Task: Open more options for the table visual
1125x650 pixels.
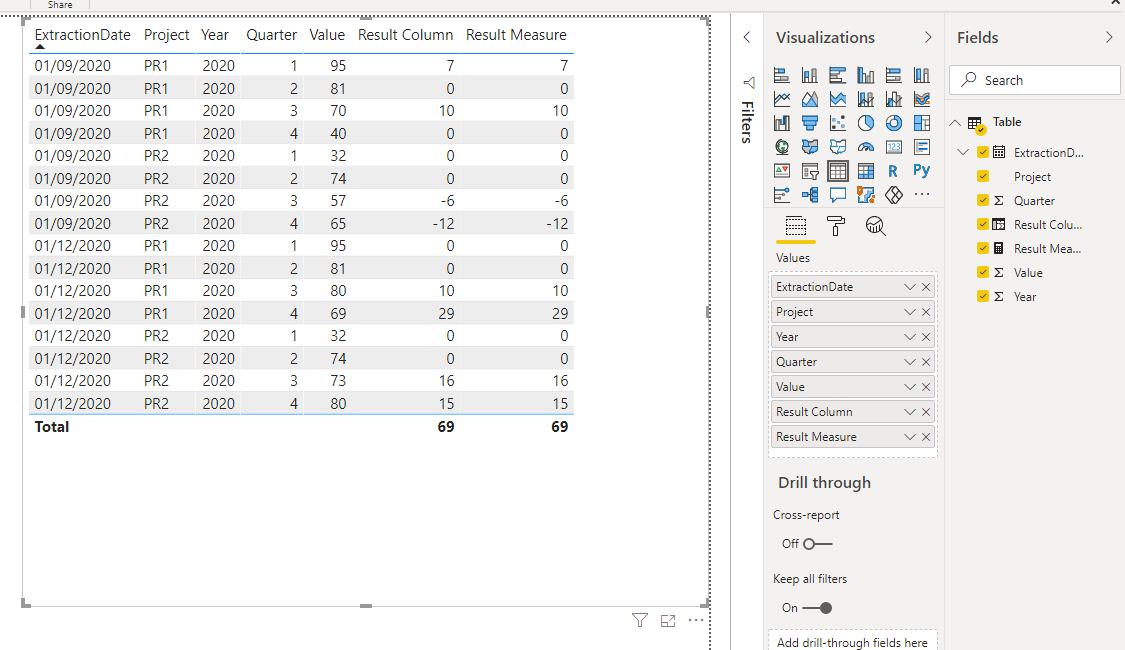Action: click(696, 620)
